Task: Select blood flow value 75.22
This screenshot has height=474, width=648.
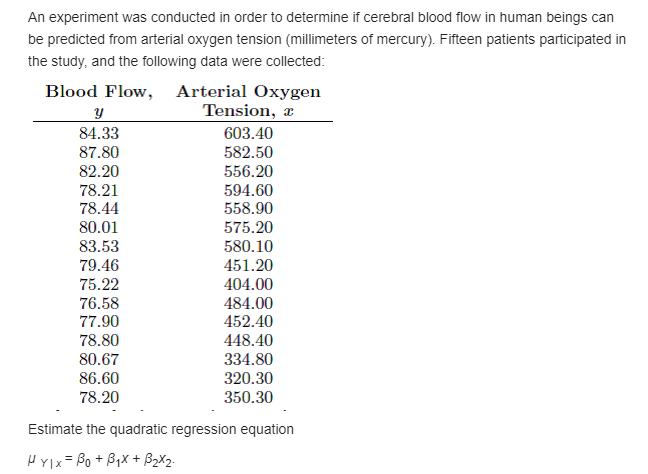Action: 99,284
